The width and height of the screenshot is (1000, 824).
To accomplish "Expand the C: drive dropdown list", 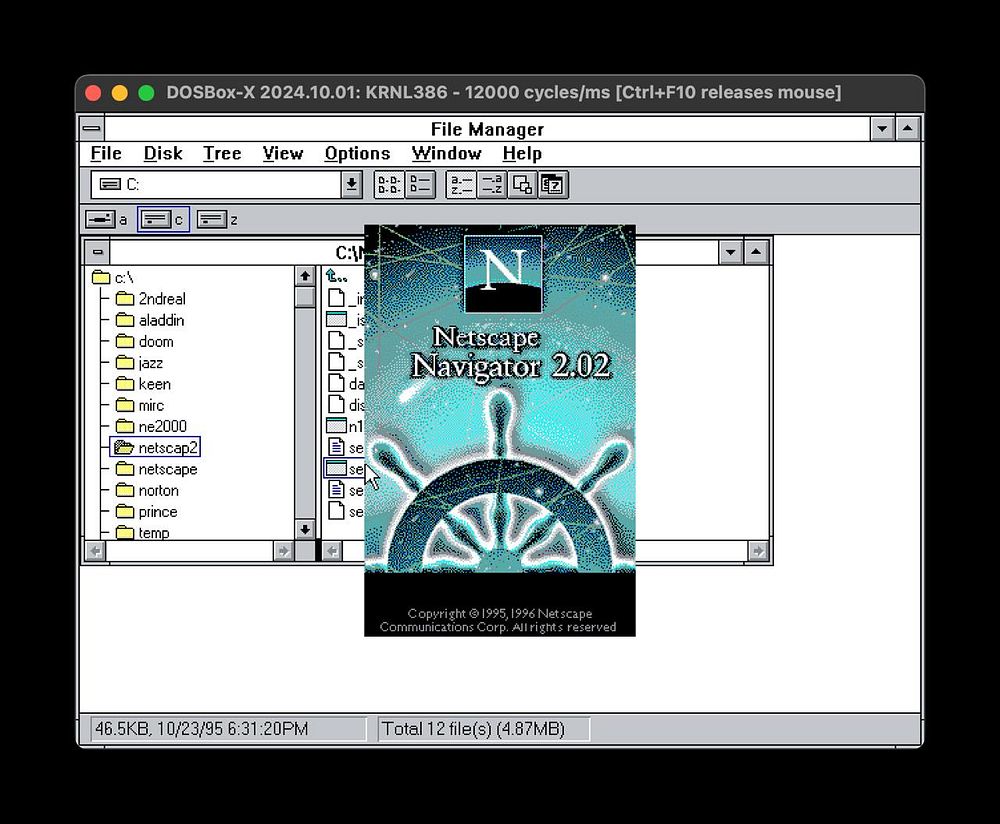I will coord(351,185).
